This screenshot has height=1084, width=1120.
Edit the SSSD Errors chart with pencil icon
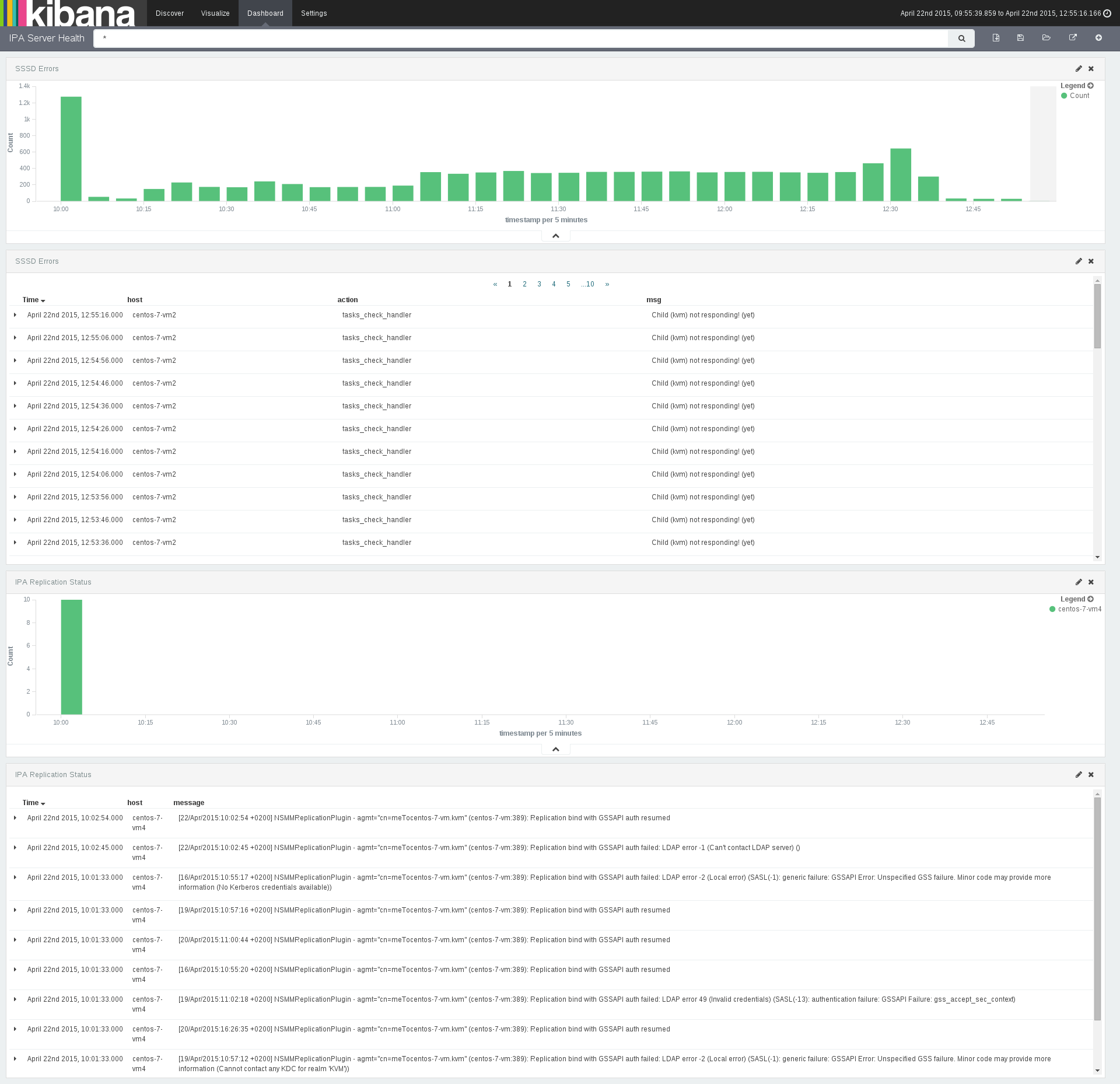(1079, 69)
